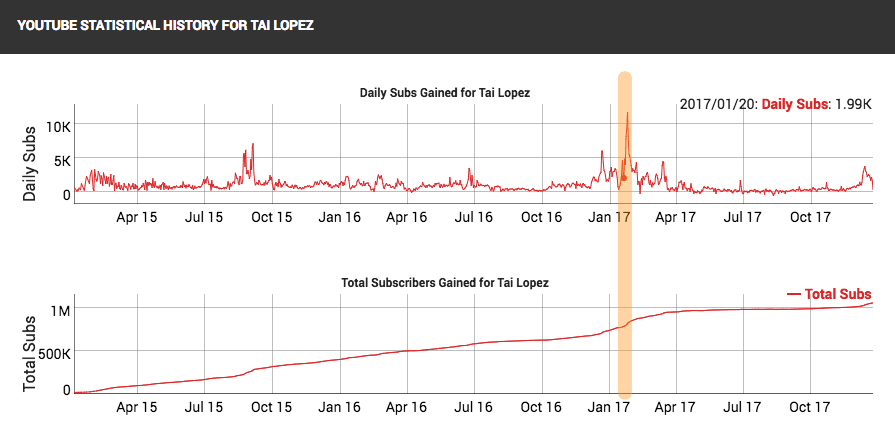Click 'Jan 17' on the total subs chart axis
This screenshot has height=447, width=895.
[609, 408]
